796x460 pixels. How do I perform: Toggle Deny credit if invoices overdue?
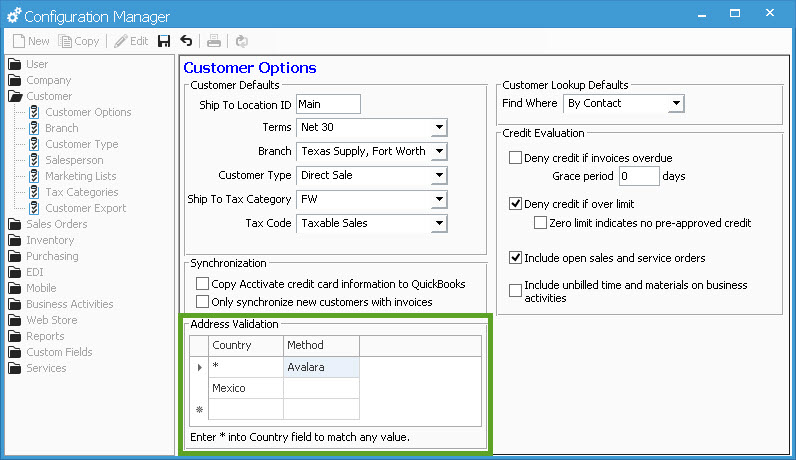click(515, 157)
